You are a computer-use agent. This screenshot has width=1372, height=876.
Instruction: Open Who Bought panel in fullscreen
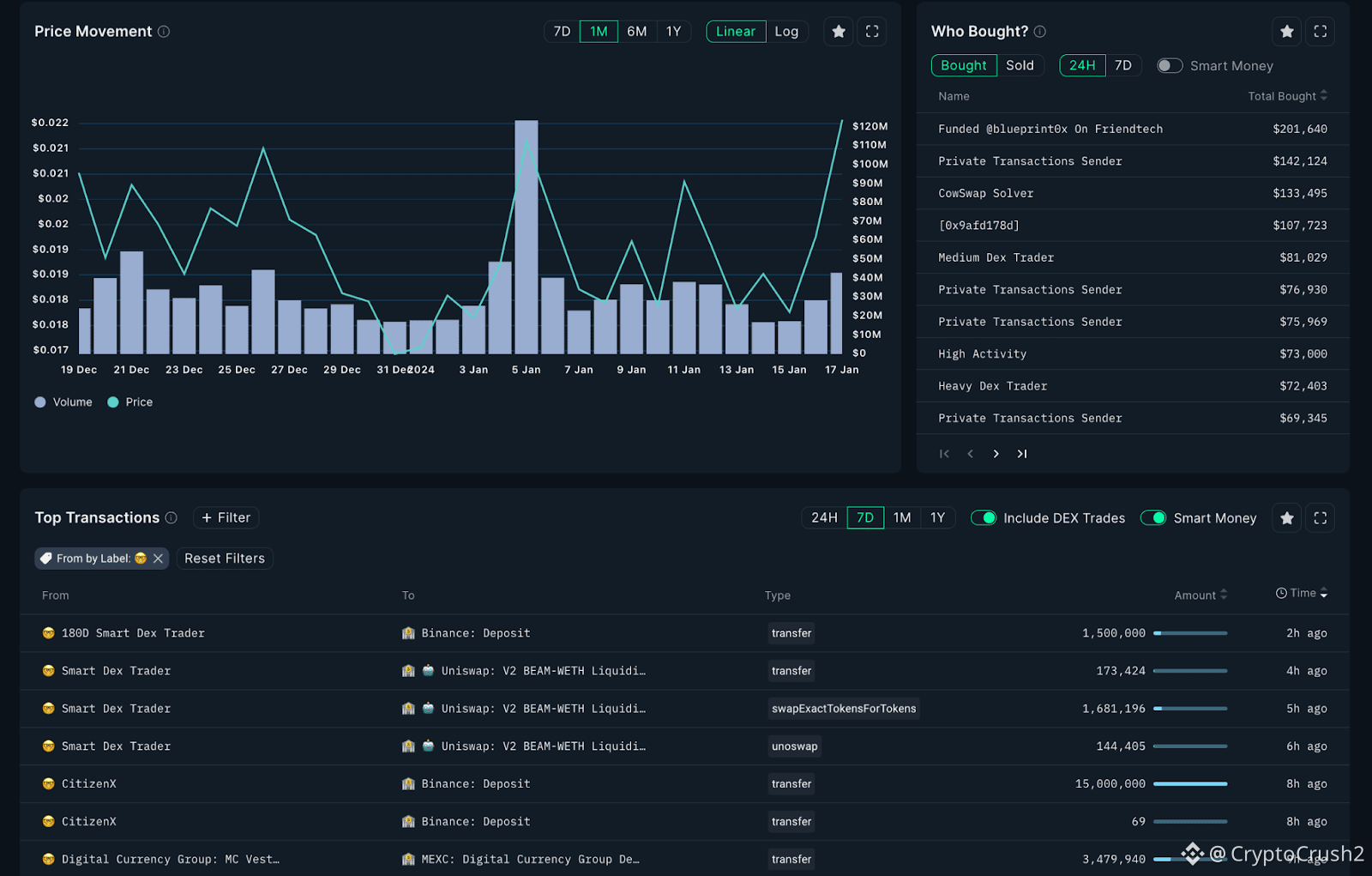point(1321,32)
